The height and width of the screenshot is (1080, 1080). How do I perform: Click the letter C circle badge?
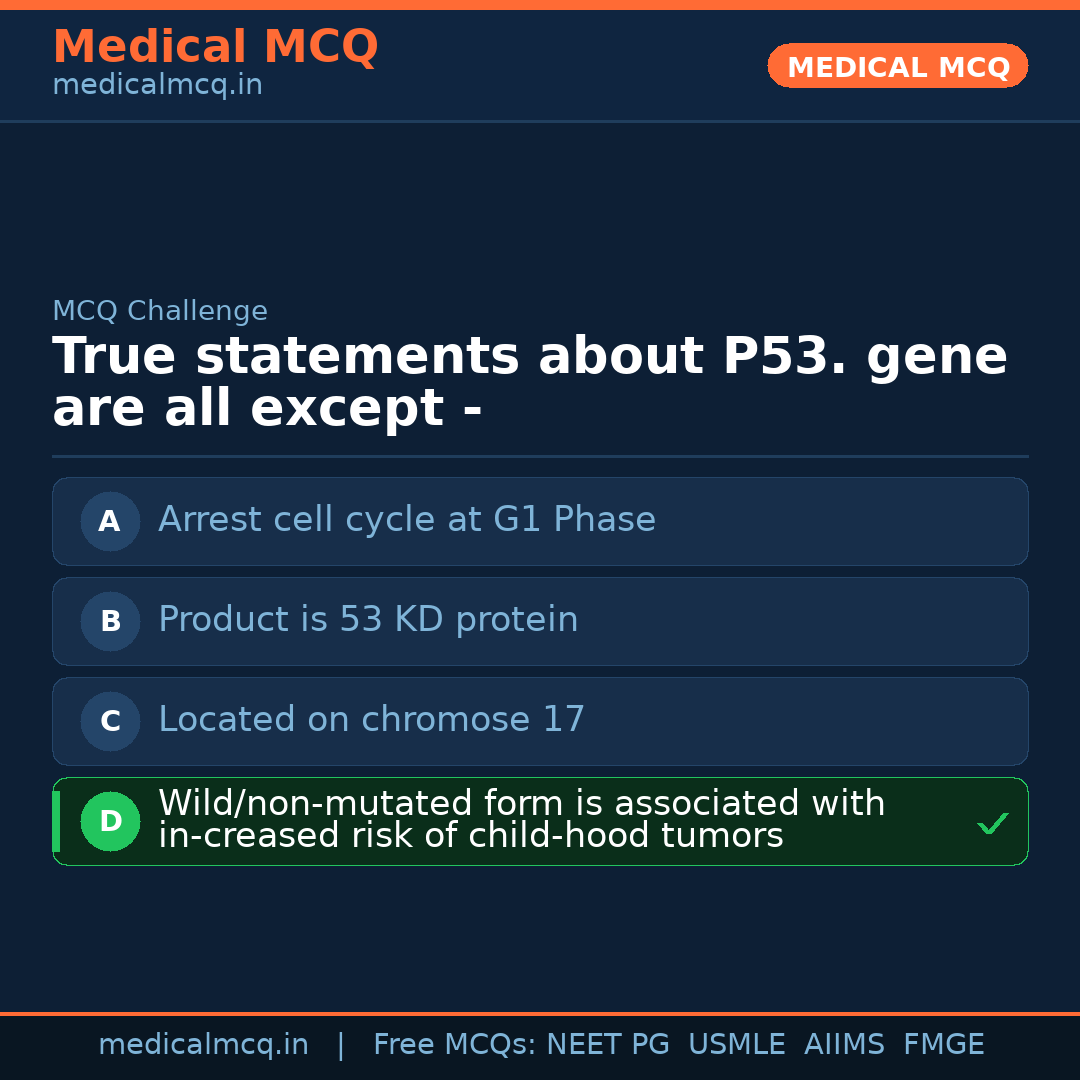[110, 721]
